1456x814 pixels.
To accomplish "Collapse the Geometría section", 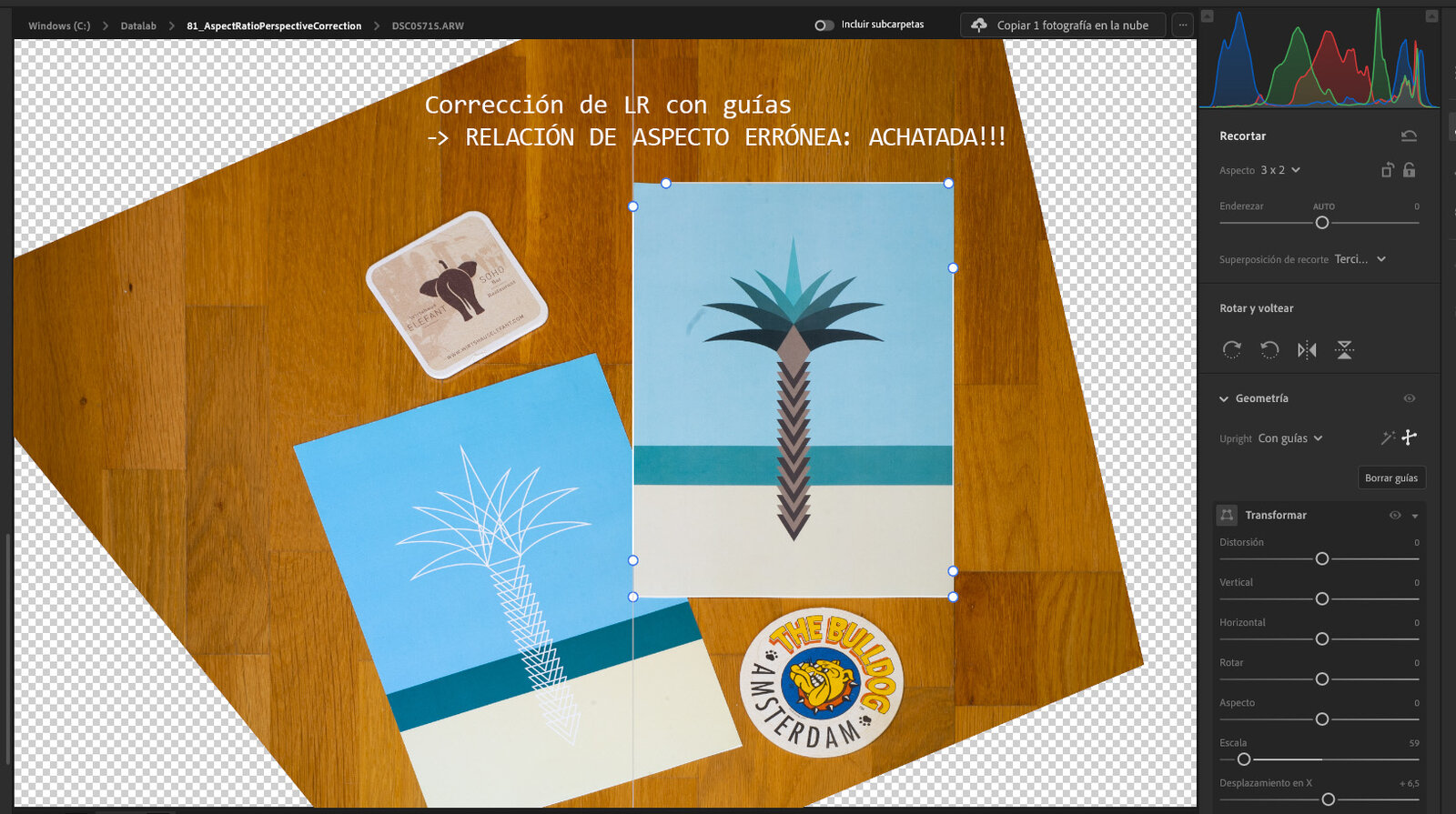I will (x=1224, y=398).
